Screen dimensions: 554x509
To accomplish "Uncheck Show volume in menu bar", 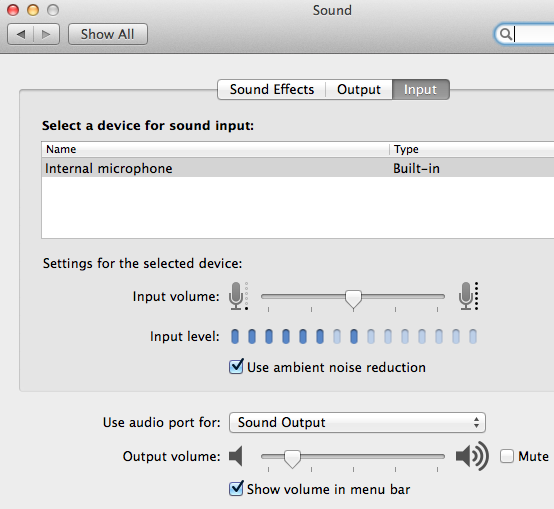I will pos(236,489).
